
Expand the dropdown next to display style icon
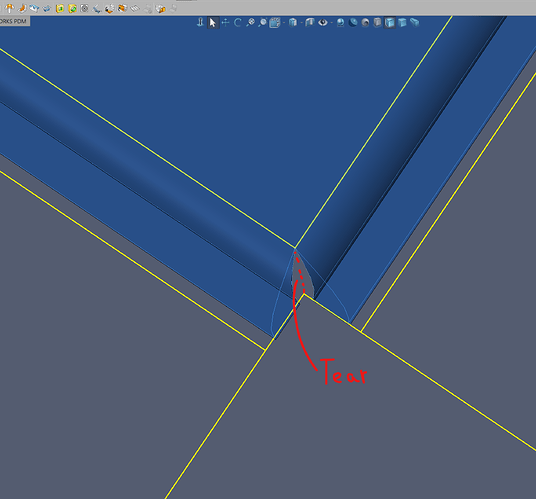pos(284,23)
